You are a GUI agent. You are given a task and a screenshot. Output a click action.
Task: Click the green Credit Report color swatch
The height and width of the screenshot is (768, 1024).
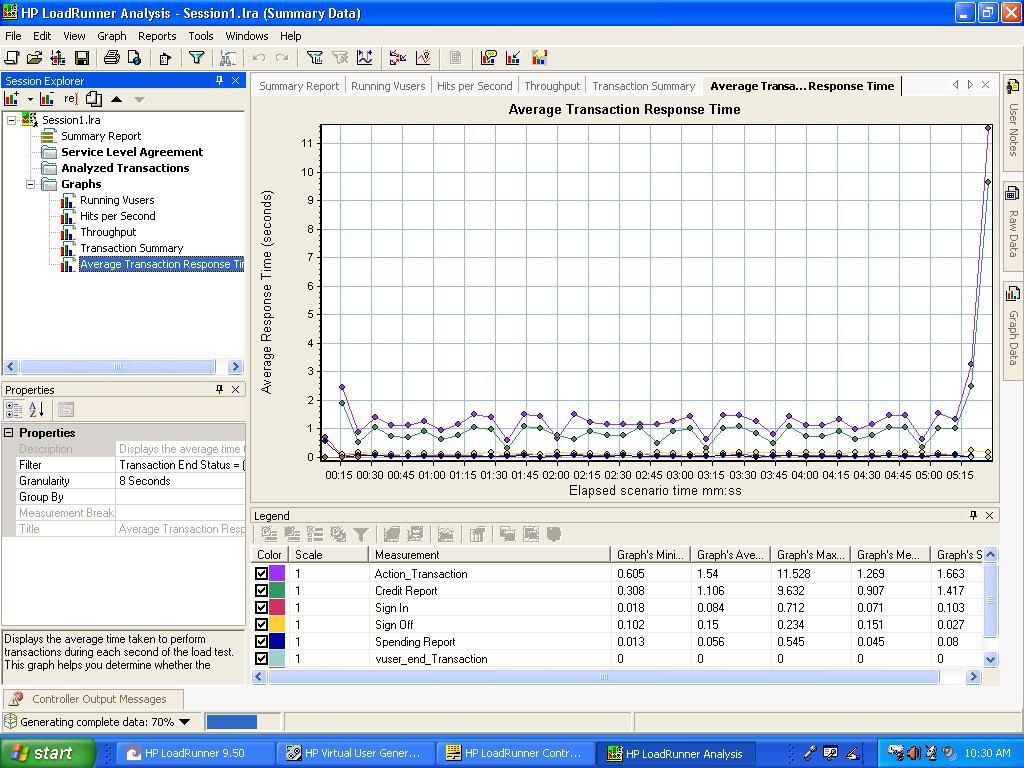(x=277, y=590)
